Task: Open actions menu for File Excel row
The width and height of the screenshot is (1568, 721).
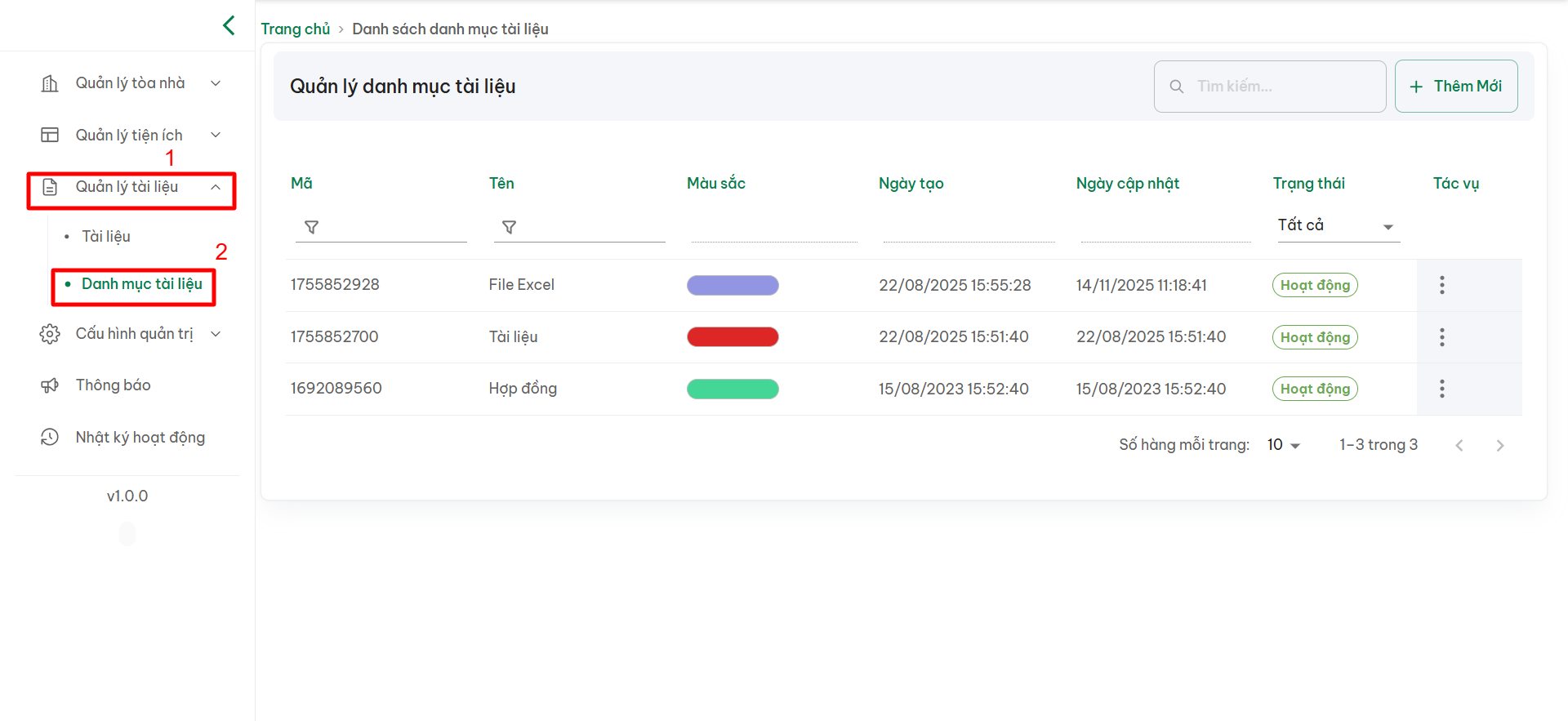Action: [1441, 285]
